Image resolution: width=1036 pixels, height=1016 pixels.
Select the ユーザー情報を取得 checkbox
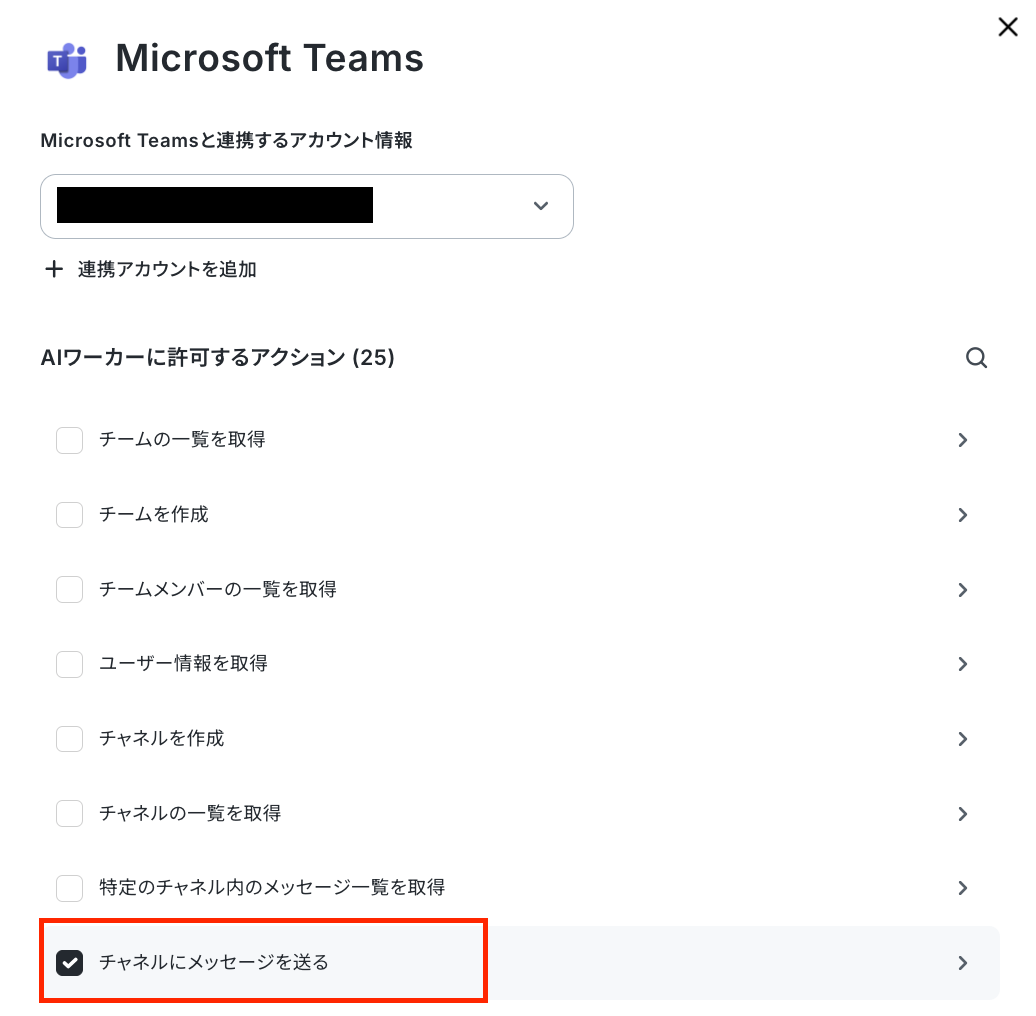69,664
